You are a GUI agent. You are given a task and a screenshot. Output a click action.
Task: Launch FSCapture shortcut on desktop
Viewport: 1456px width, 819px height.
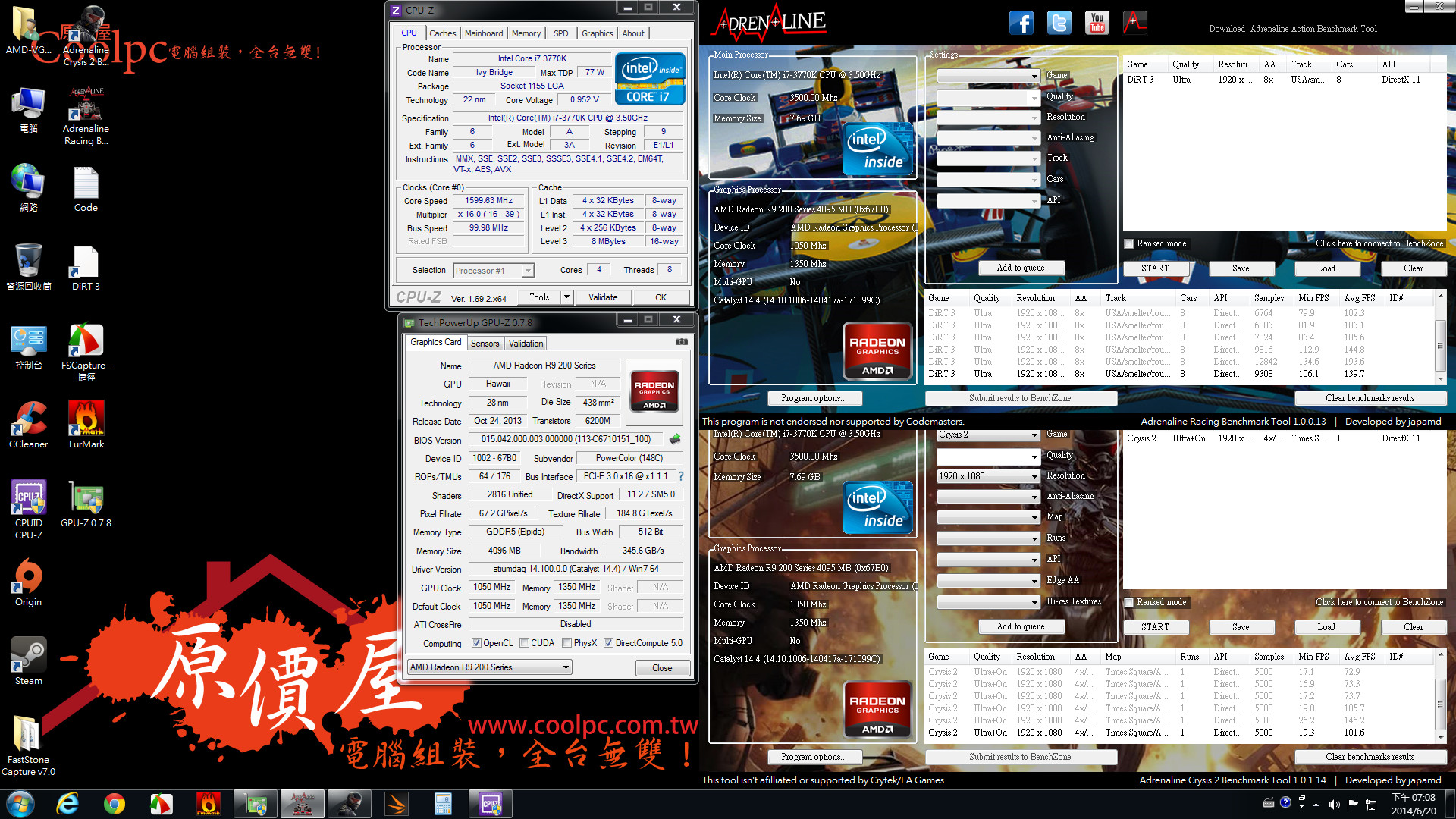(x=86, y=353)
